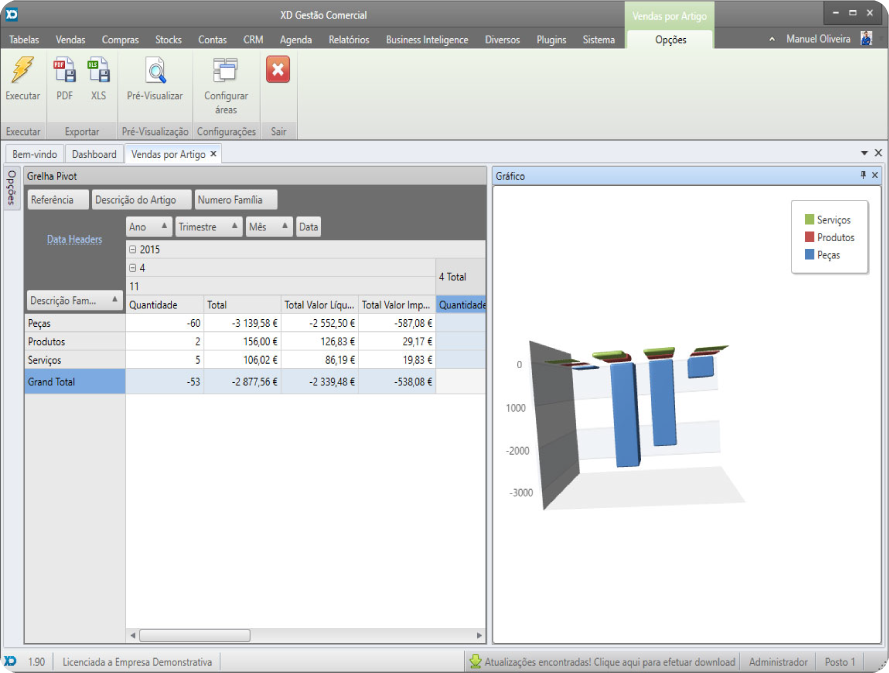The width and height of the screenshot is (889, 673).
Task: Switch to the Dashboard tab
Action: click(x=94, y=154)
